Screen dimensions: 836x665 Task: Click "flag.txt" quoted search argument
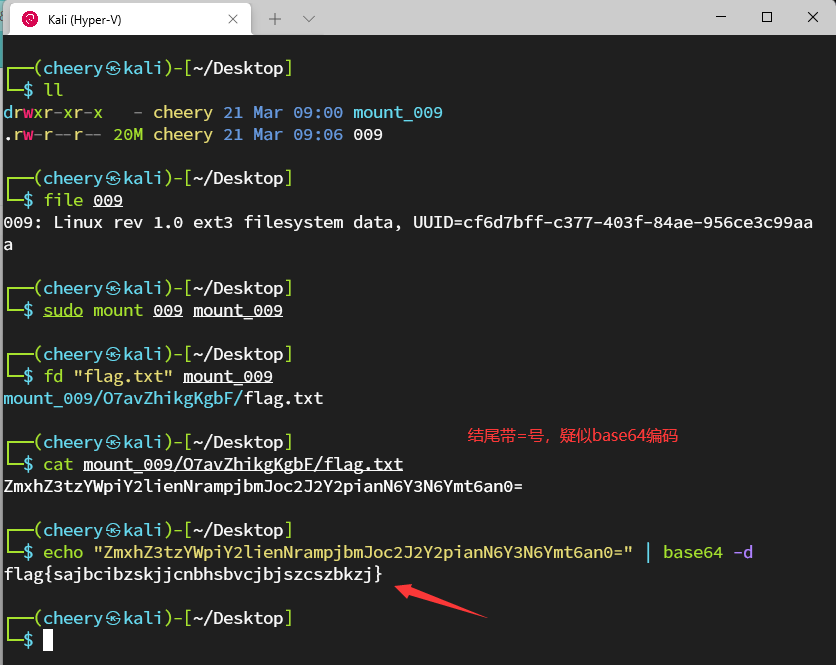(x=123, y=376)
